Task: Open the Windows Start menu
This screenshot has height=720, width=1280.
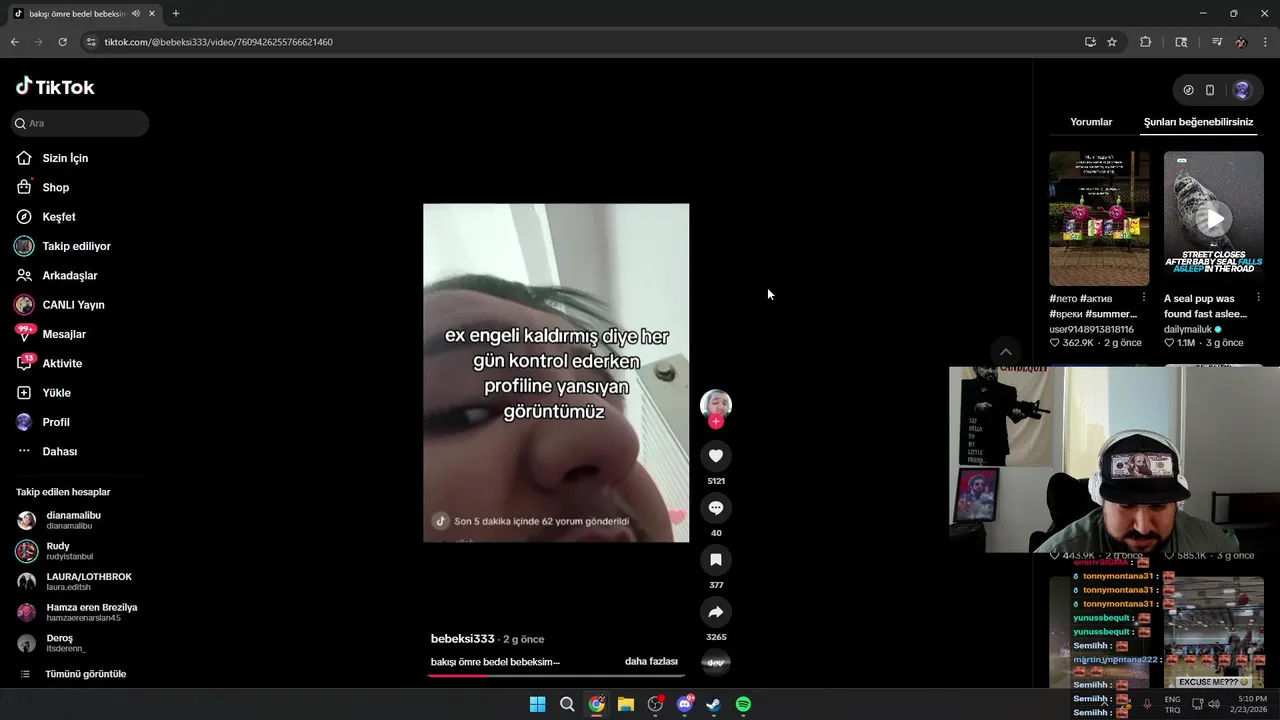Action: 537,704
